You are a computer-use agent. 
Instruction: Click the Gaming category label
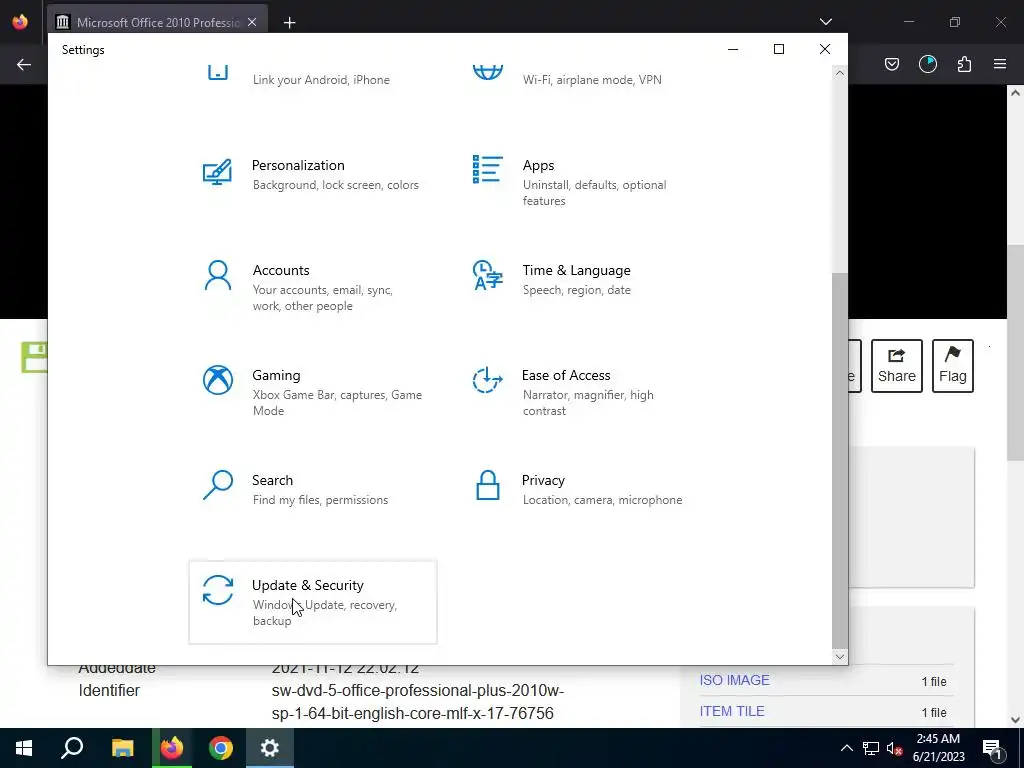click(276, 376)
